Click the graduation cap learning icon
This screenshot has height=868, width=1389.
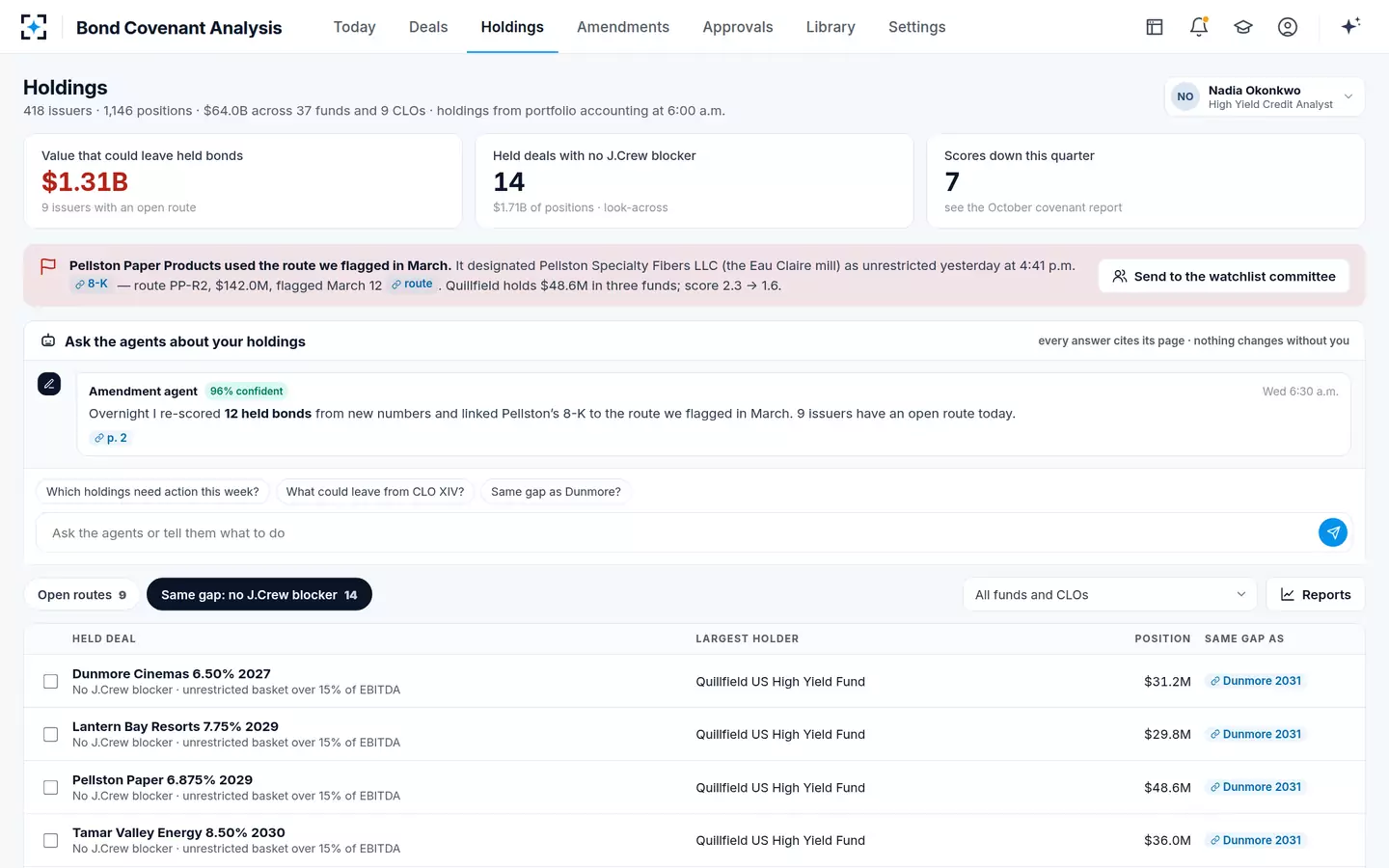(1243, 27)
